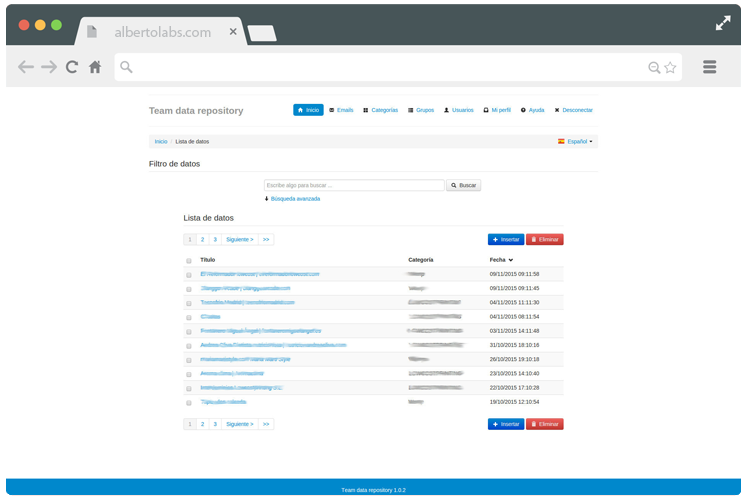Click the browser back arrow

click(x=26, y=67)
